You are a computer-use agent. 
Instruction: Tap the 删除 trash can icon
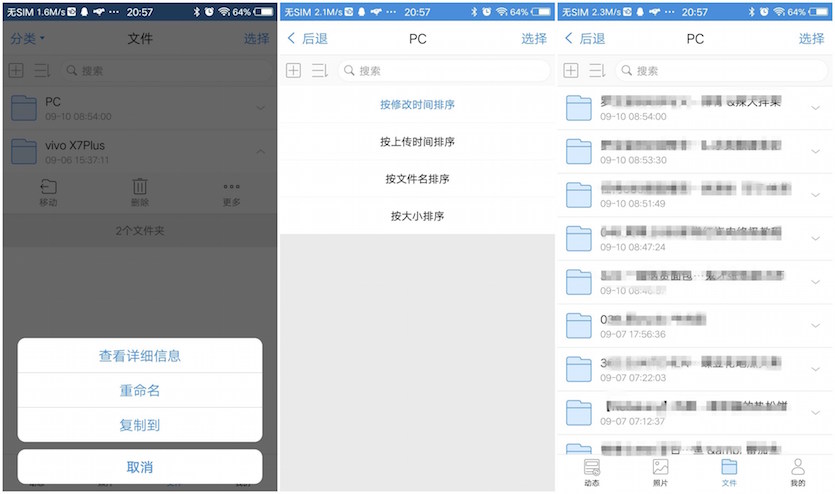[140, 188]
